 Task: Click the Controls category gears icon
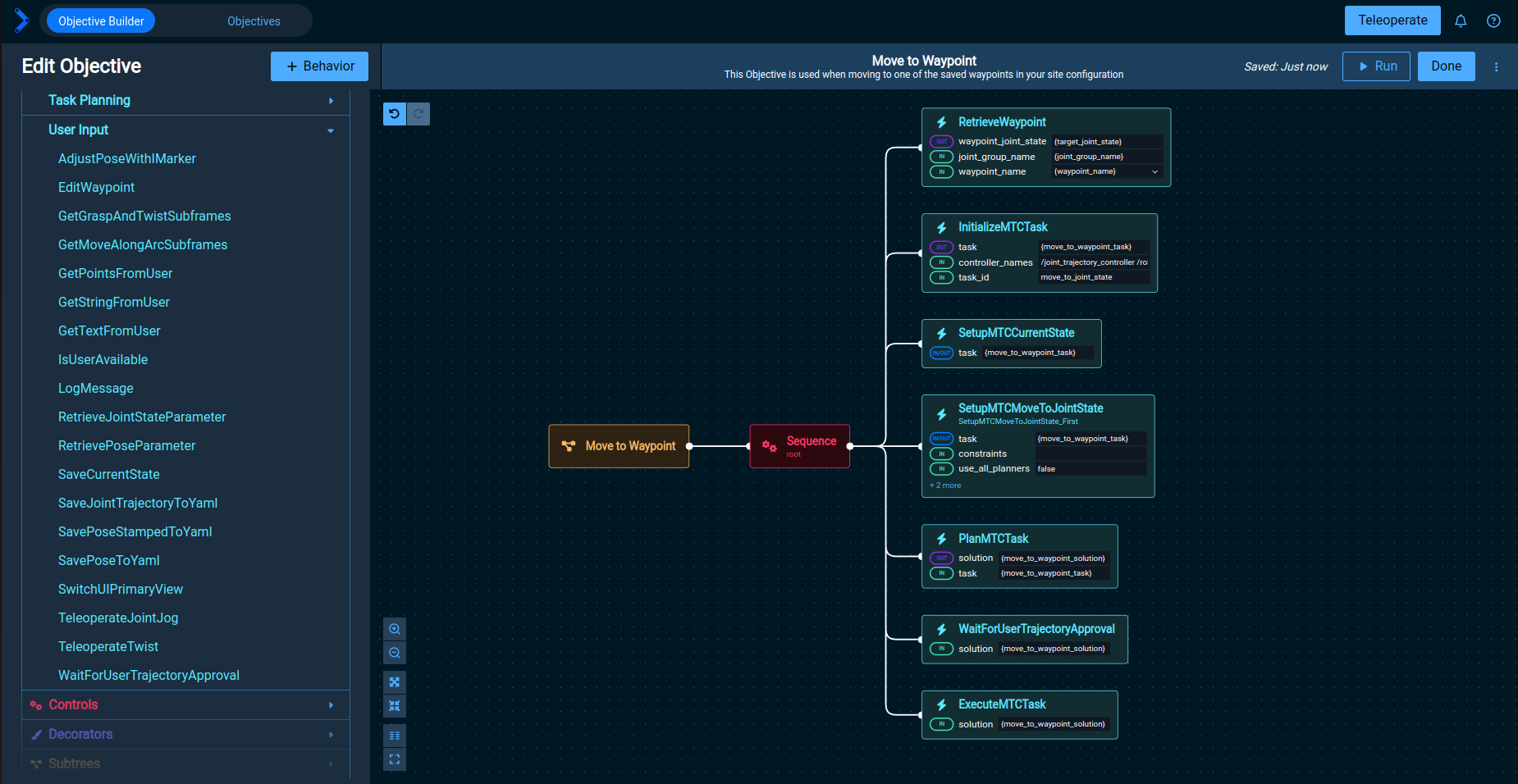click(x=36, y=705)
